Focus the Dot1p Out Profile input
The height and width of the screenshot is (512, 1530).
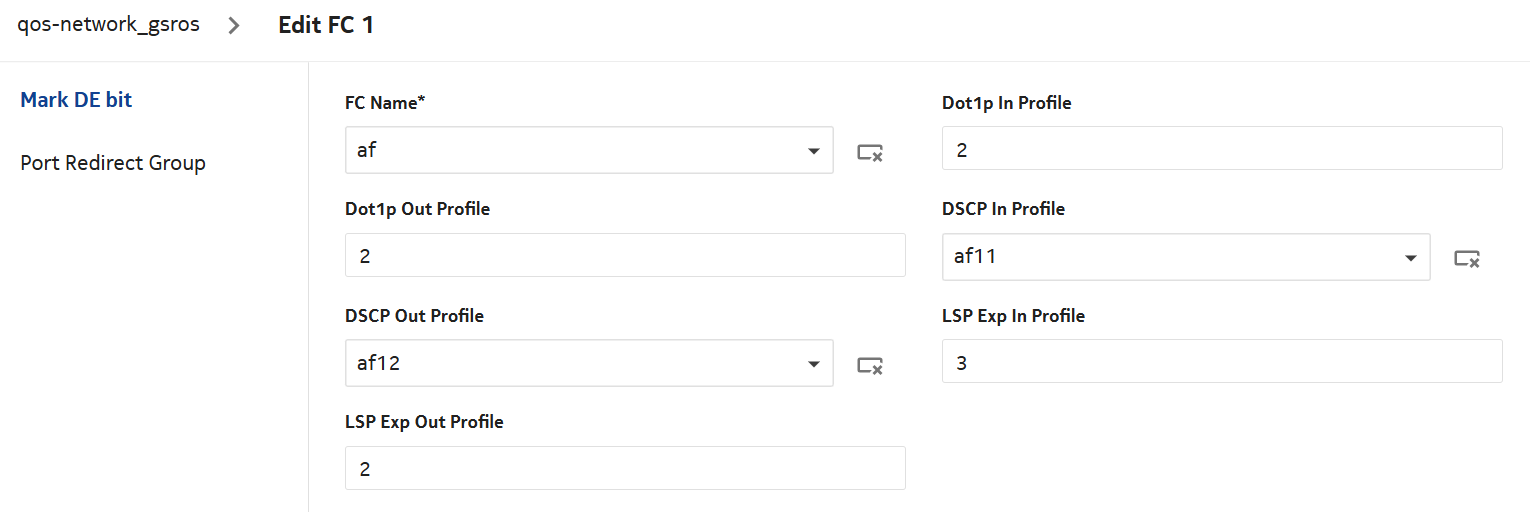pyautogui.click(x=625, y=256)
